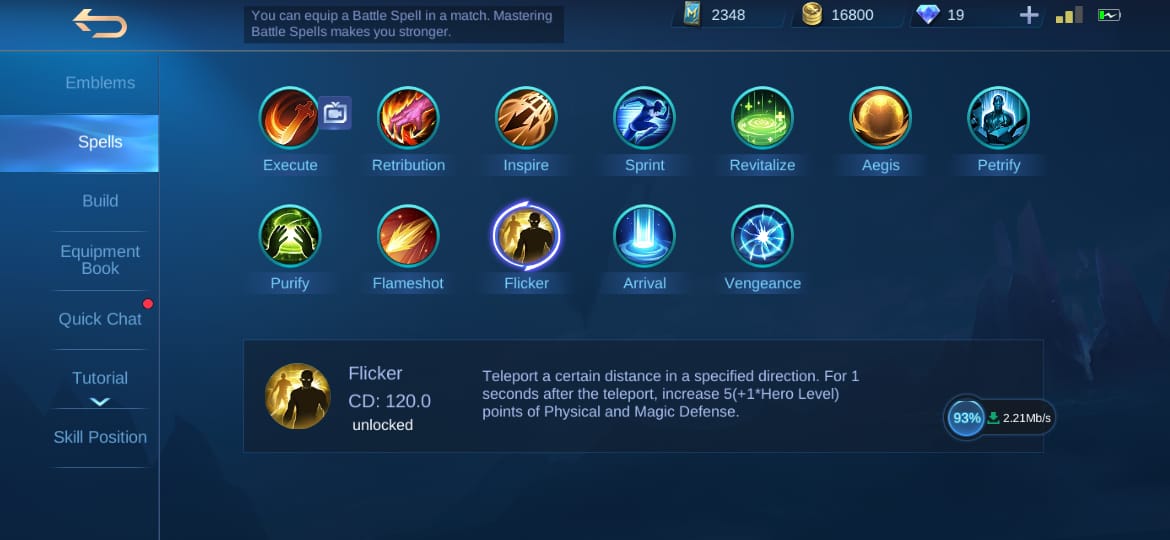Screen dimensions: 1170x540
Task: Pick the Vengeance spell icon
Action: [762, 236]
